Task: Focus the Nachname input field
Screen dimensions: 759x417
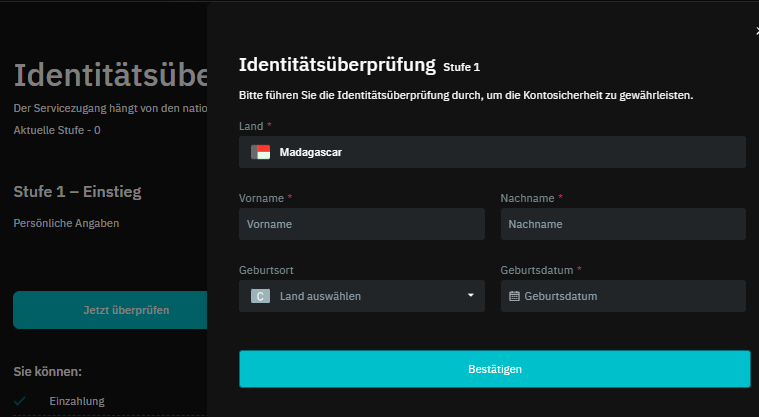Action: (623, 224)
